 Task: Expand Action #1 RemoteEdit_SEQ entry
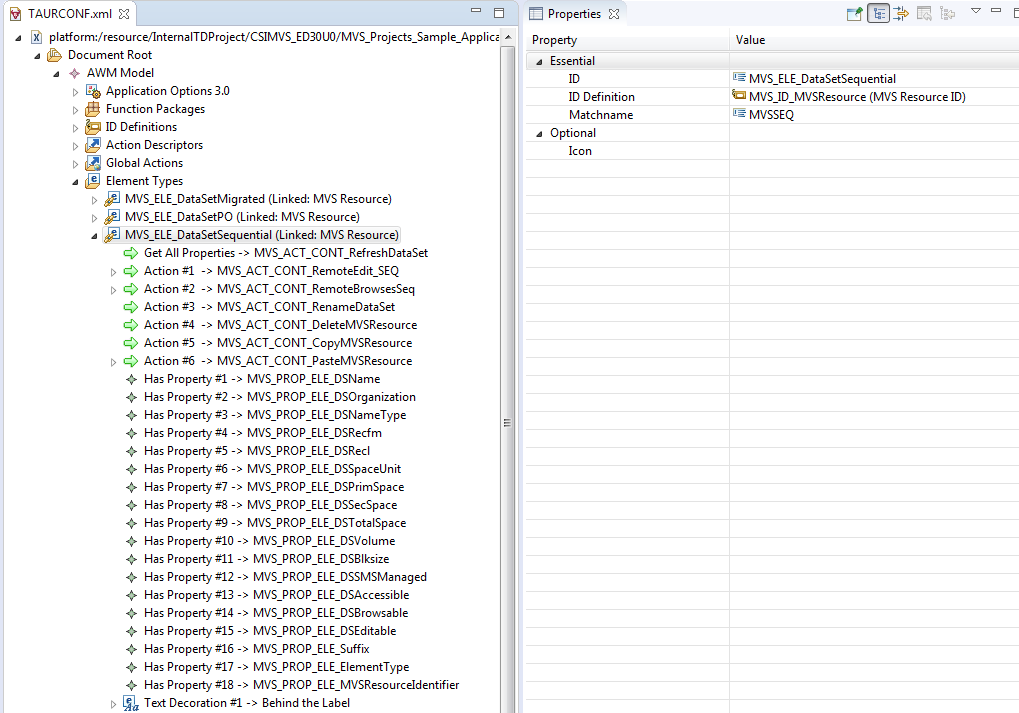(x=113, y=270)
